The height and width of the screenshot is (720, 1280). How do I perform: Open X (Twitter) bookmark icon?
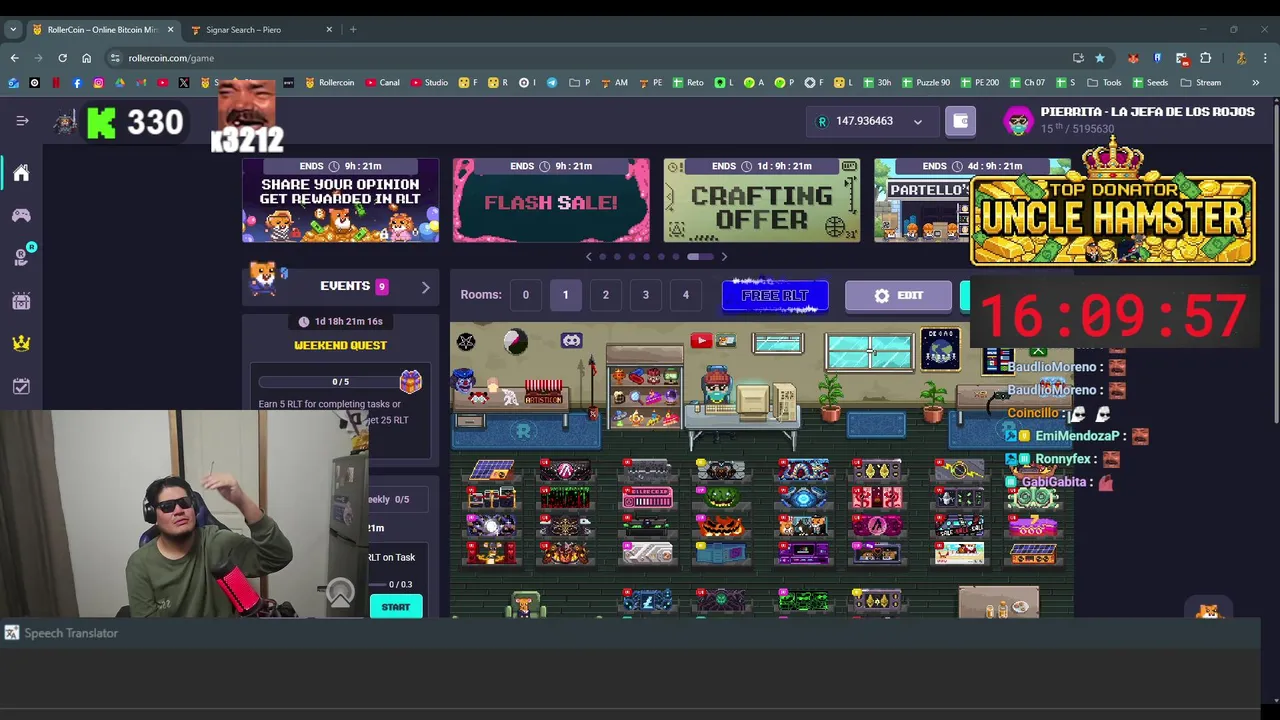coord(184,82)
